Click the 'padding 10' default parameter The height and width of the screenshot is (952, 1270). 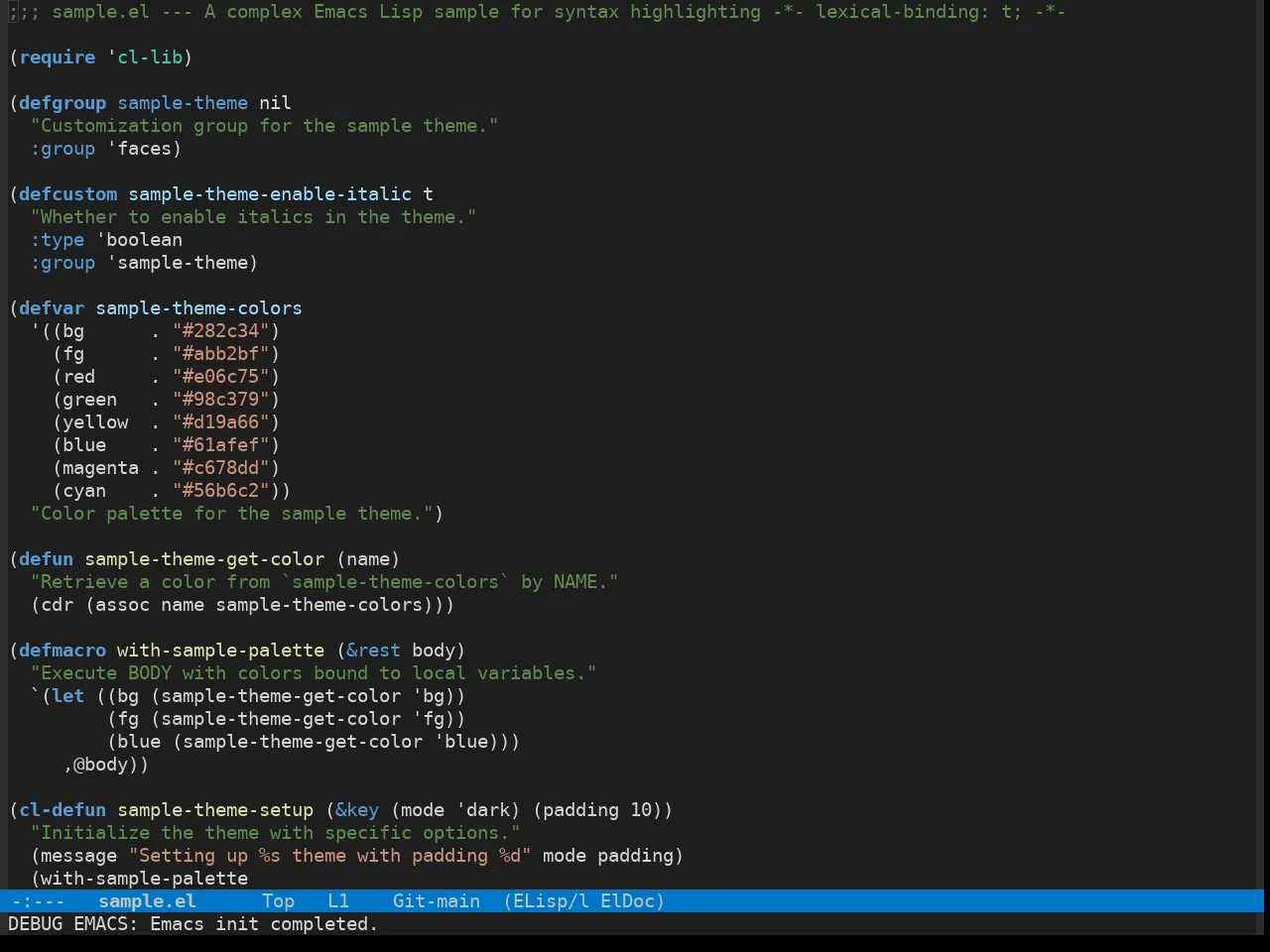[x=597, y=809]
